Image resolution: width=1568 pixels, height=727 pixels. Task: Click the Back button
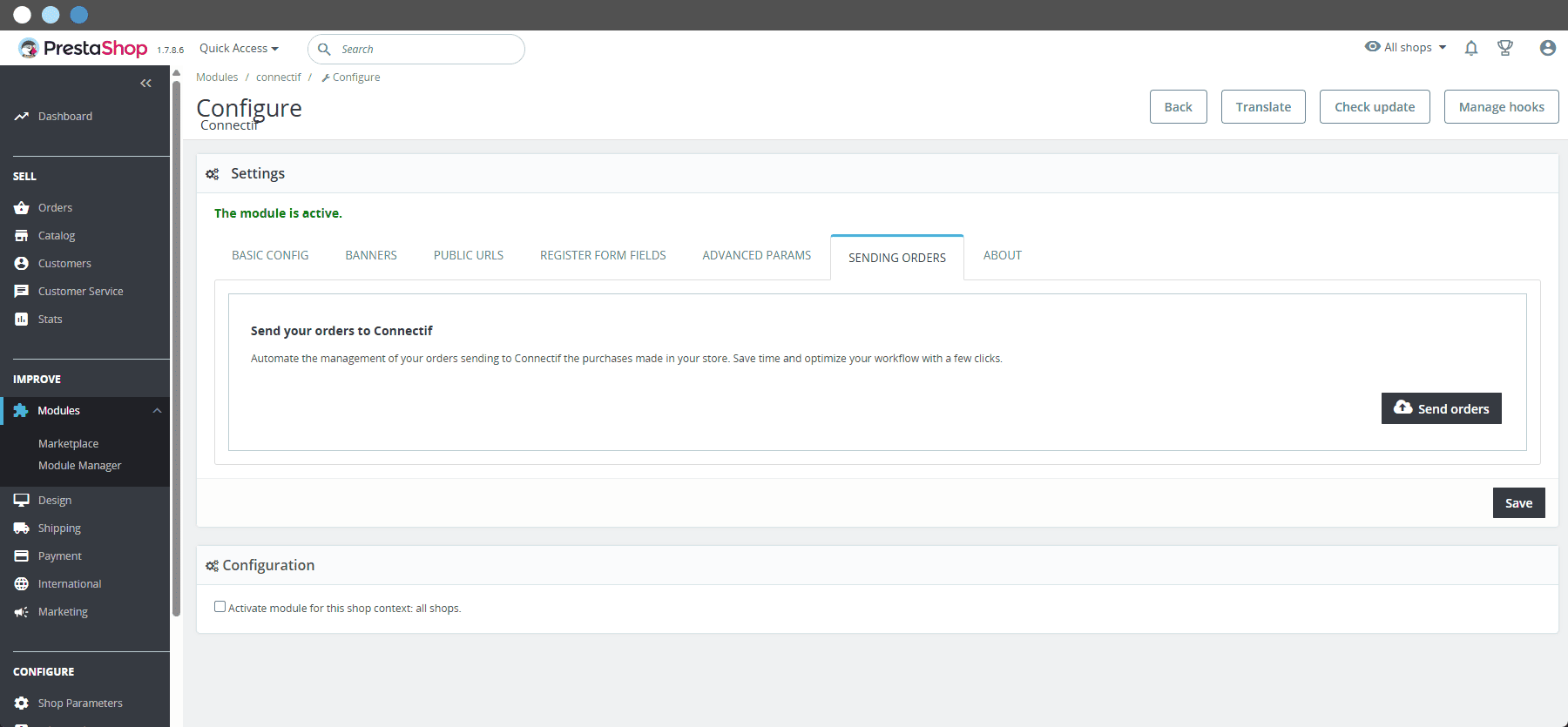1179,107
